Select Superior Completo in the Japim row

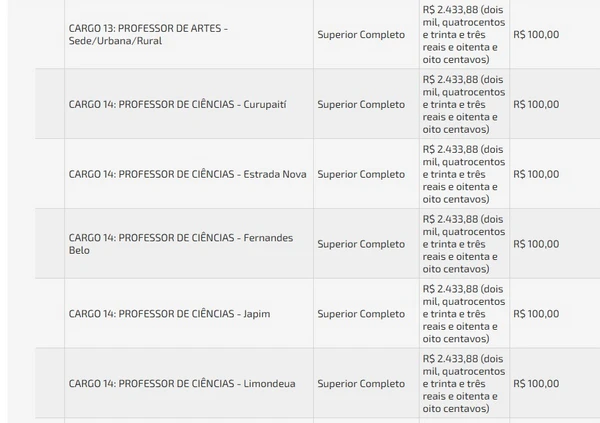[x=361, y=313]
